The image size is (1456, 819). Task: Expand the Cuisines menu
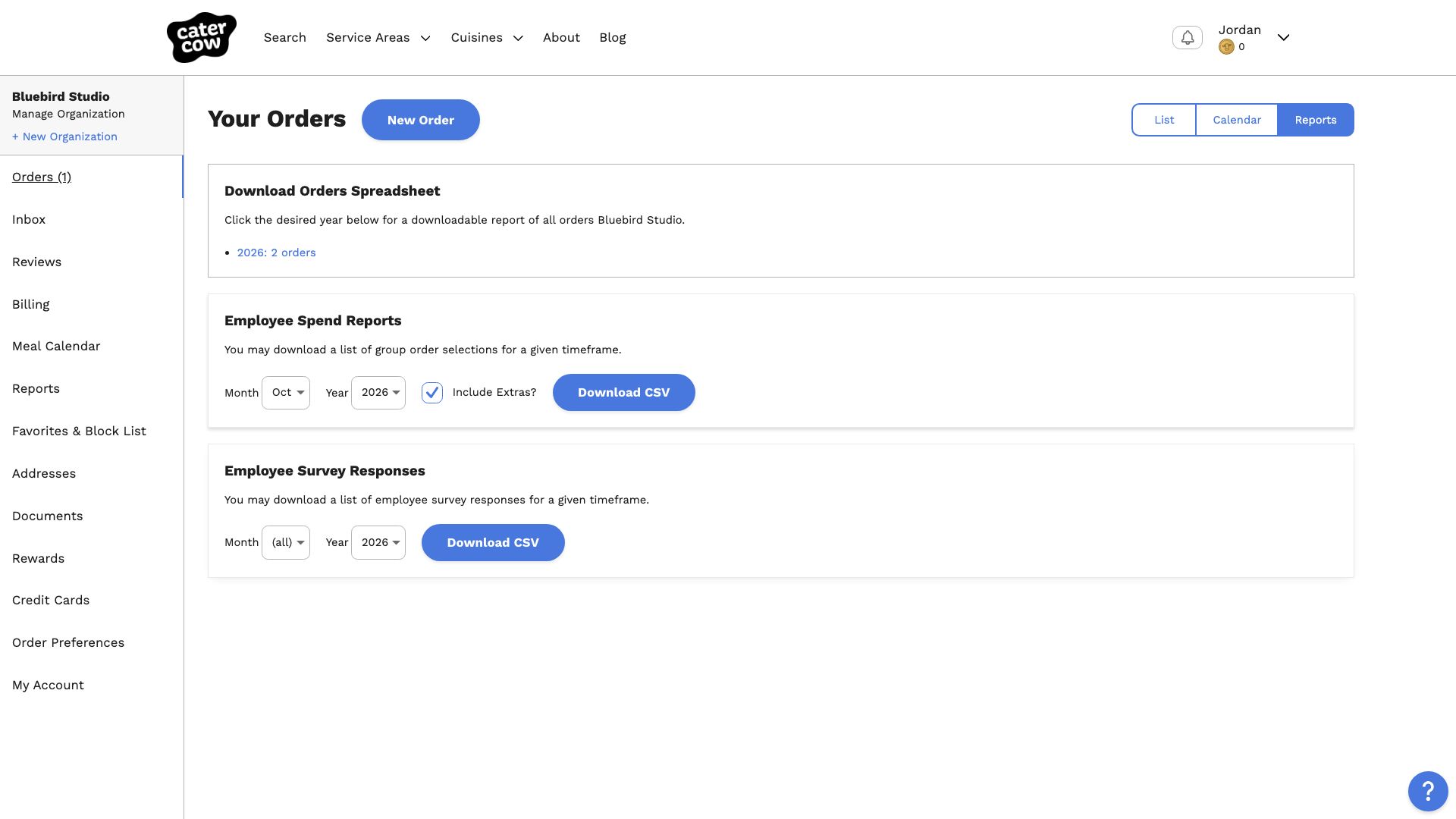(487, 37)
